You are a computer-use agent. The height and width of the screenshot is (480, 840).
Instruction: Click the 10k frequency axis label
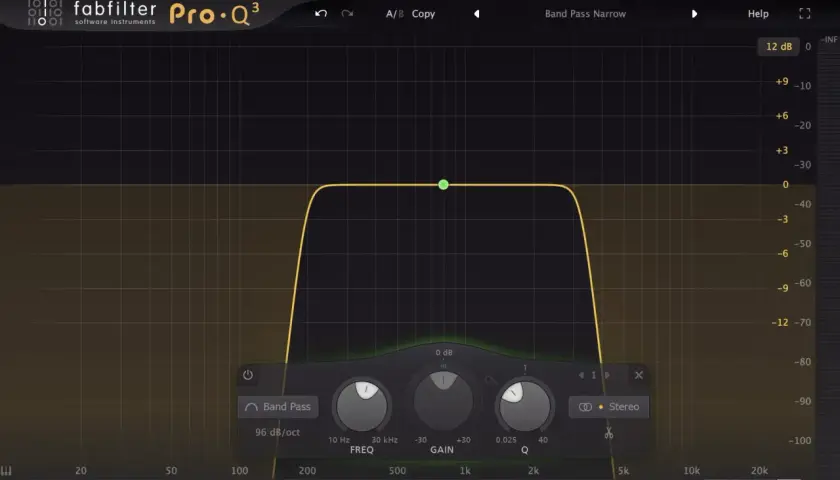click(x=692, y=471)
